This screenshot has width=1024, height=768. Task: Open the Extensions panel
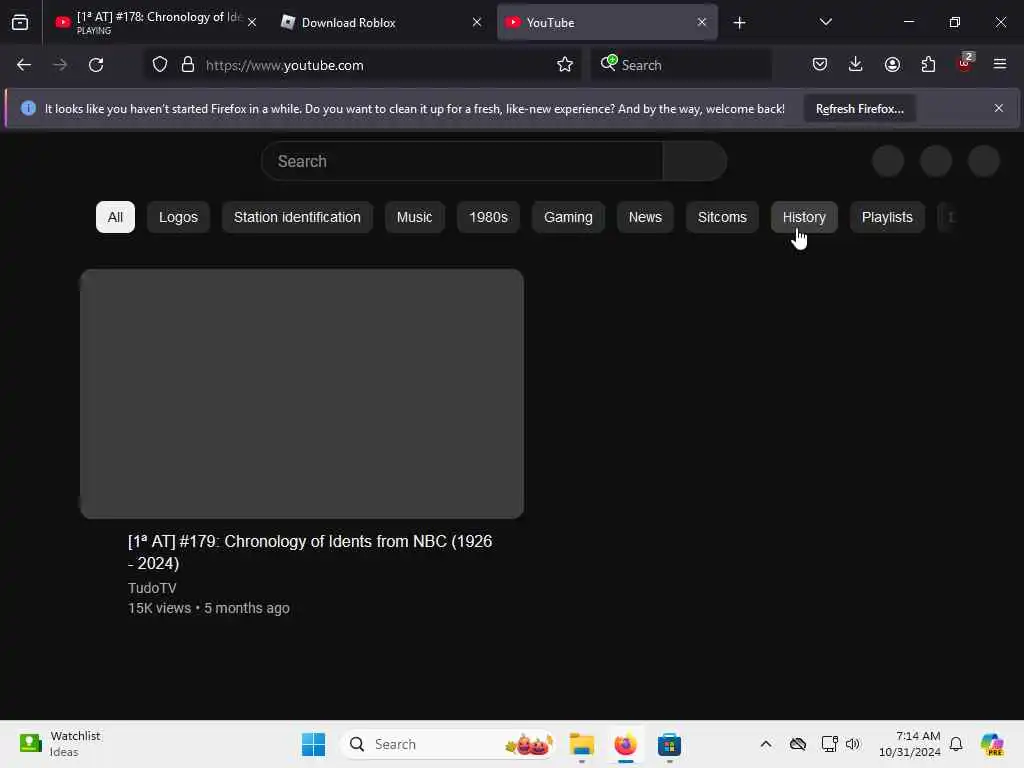[928, 65]
